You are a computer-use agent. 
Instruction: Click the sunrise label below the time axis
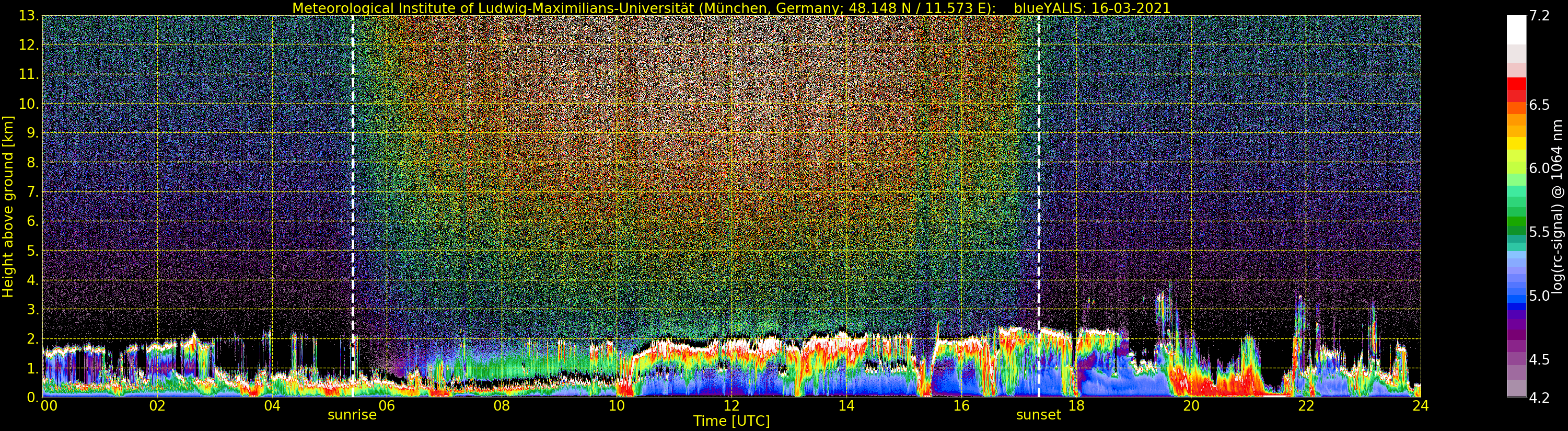pyautogui.click(x=352, y=415)
